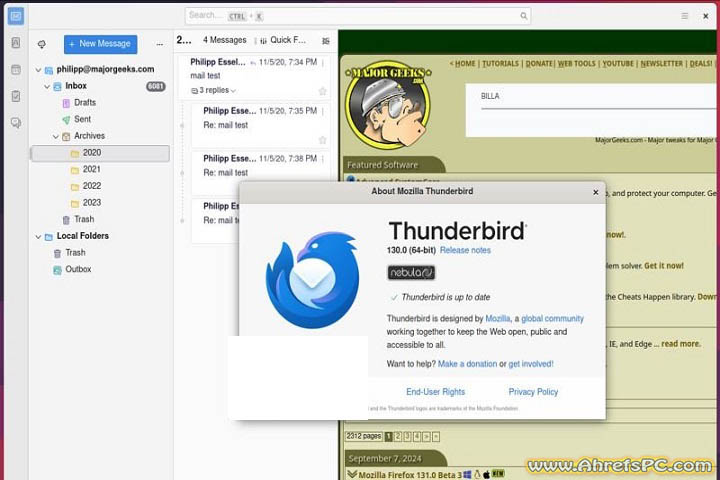Click the Get Messages cloud icon
This screenshot has height=480, width=720.
tap(42, 44)
